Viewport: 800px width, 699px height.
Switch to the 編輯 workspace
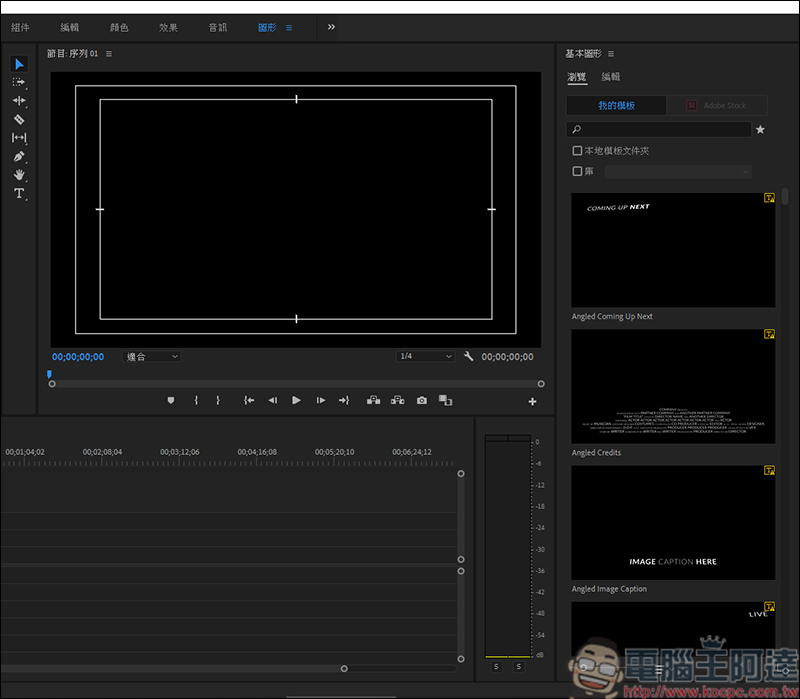70,28
